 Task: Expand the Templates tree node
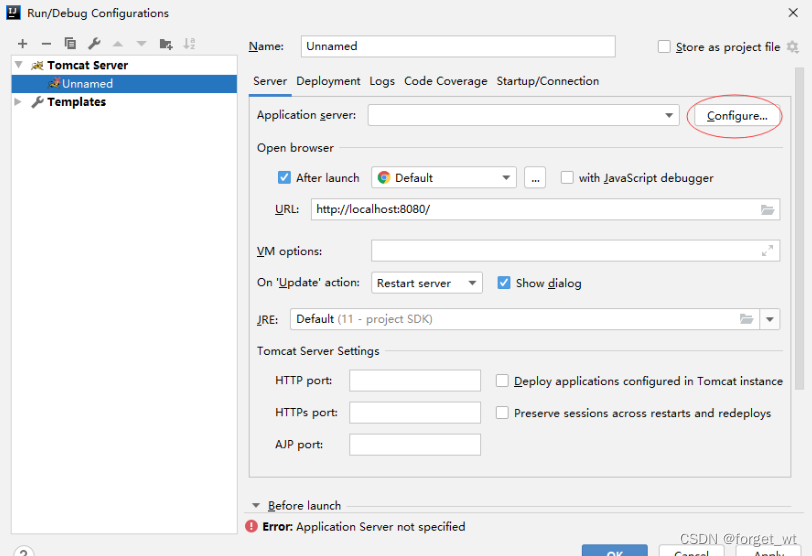click(18, 101)
